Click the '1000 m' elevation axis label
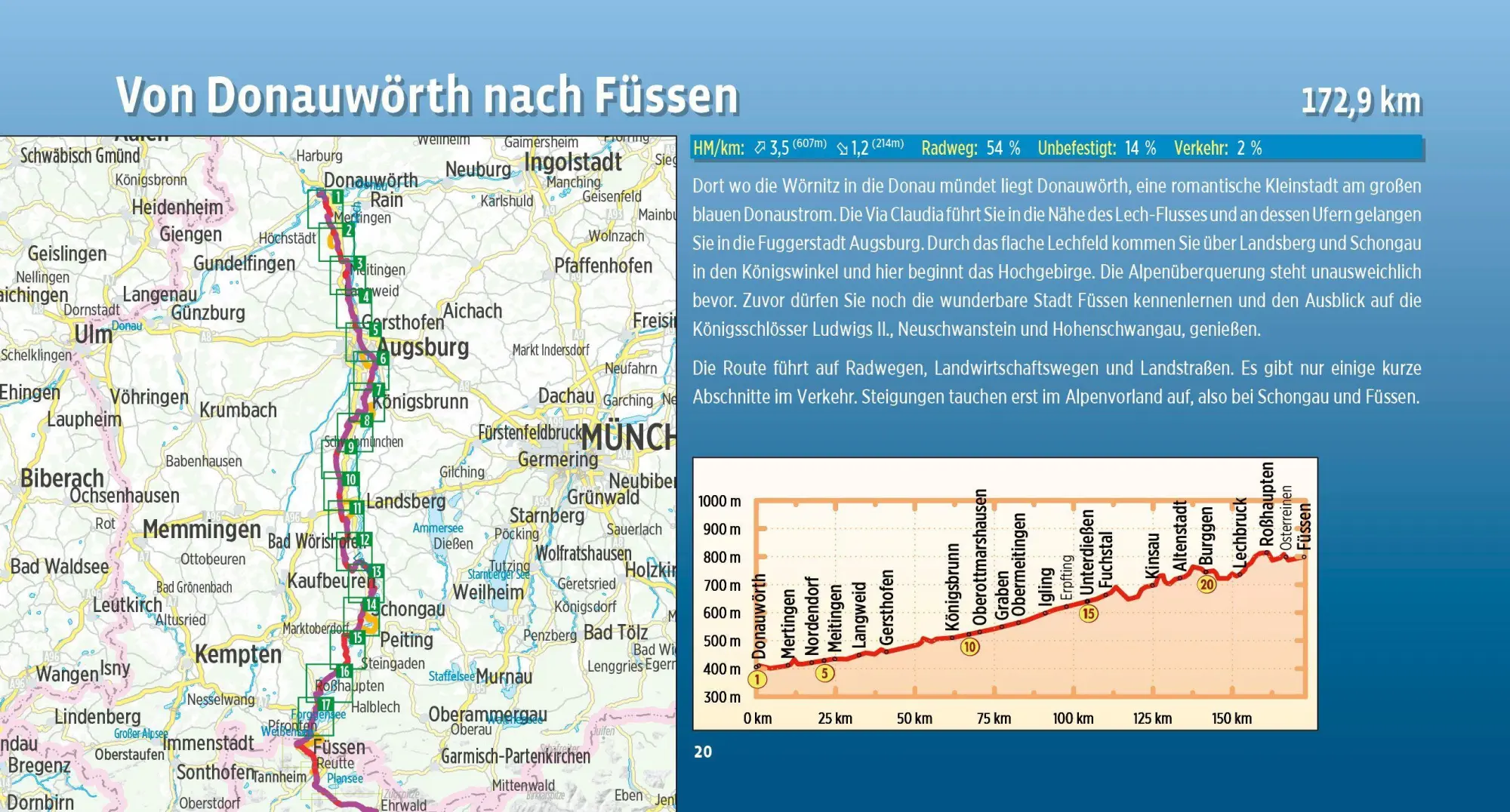Image resolution: width=1510 pixels, height=812 pixels. click(x=720, y=501)
